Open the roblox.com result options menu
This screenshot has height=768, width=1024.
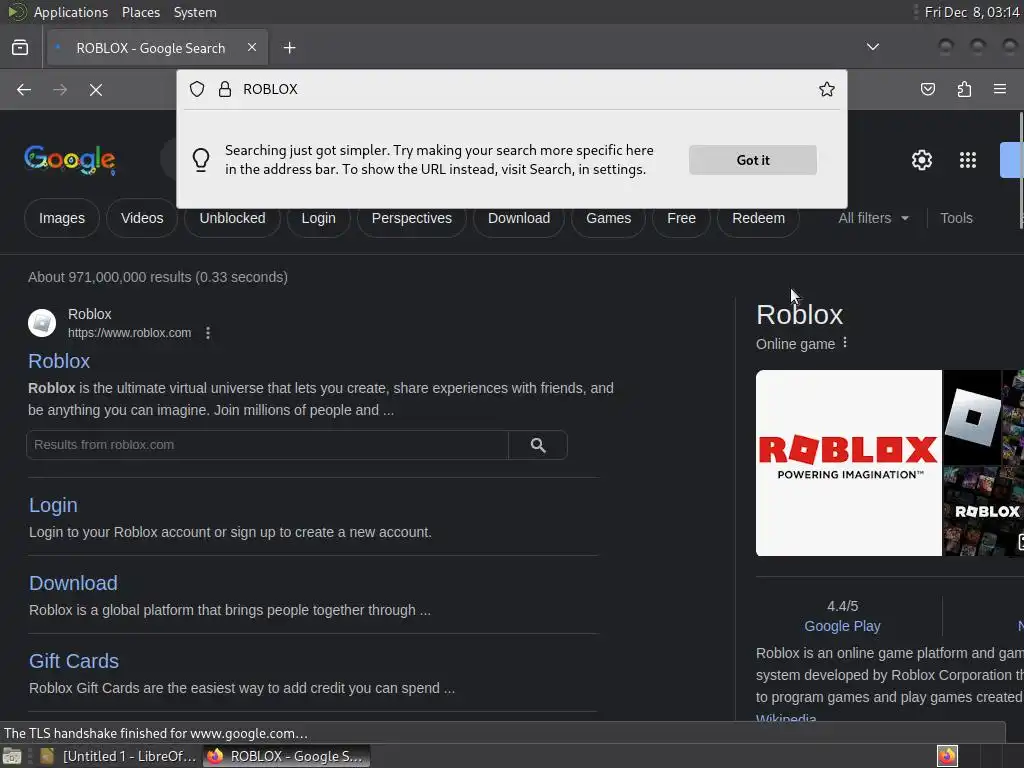point(208,333)
